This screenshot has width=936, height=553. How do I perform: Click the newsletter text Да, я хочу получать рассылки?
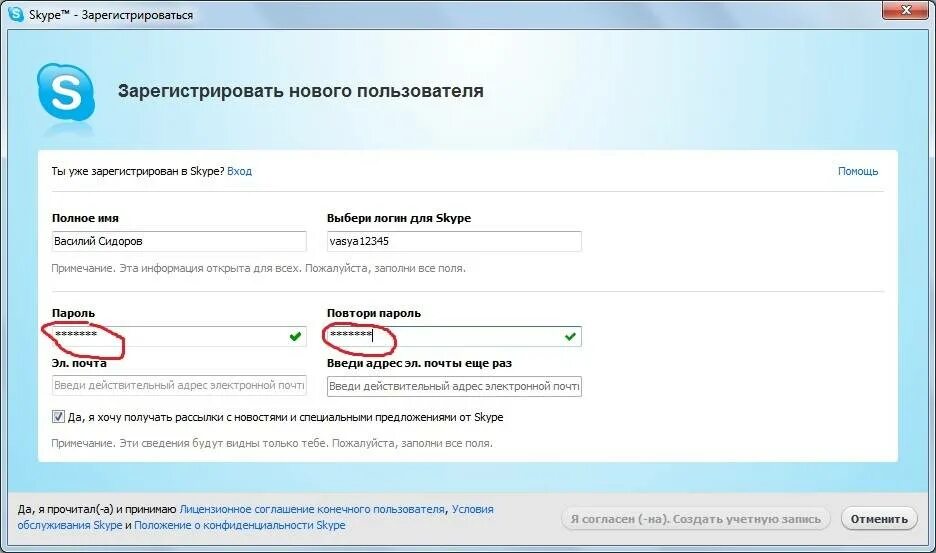(285, 417)
